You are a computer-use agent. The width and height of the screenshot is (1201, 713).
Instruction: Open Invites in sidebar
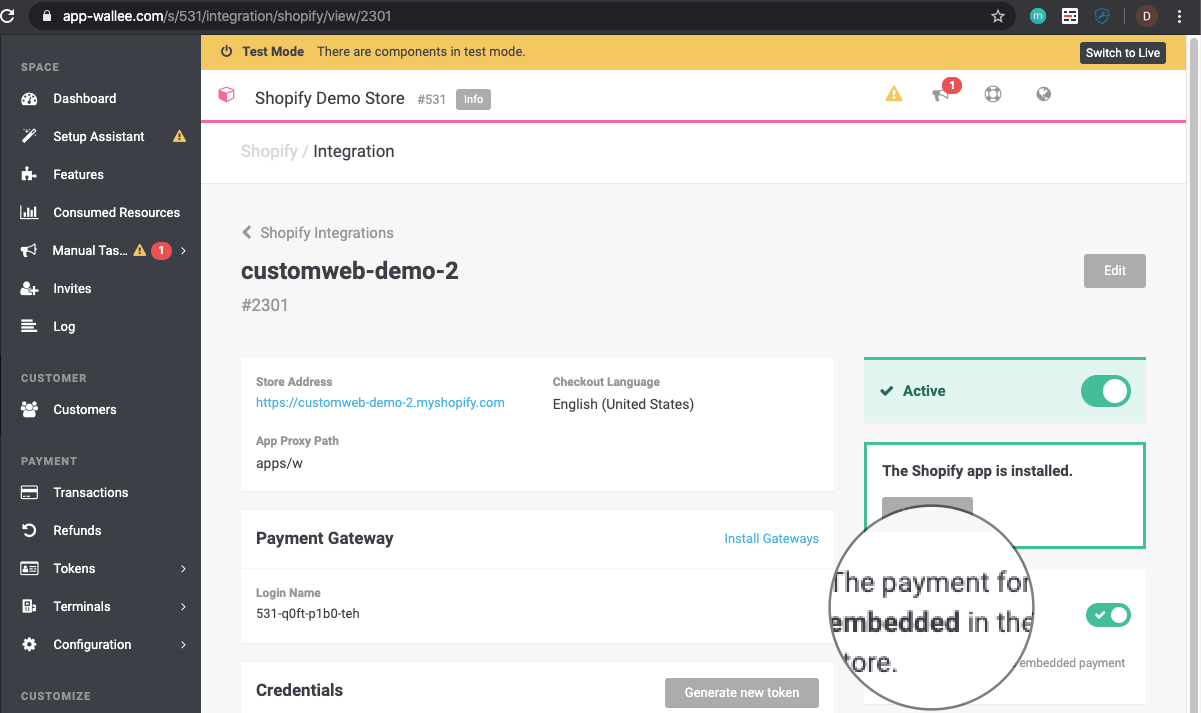point(72,289)
